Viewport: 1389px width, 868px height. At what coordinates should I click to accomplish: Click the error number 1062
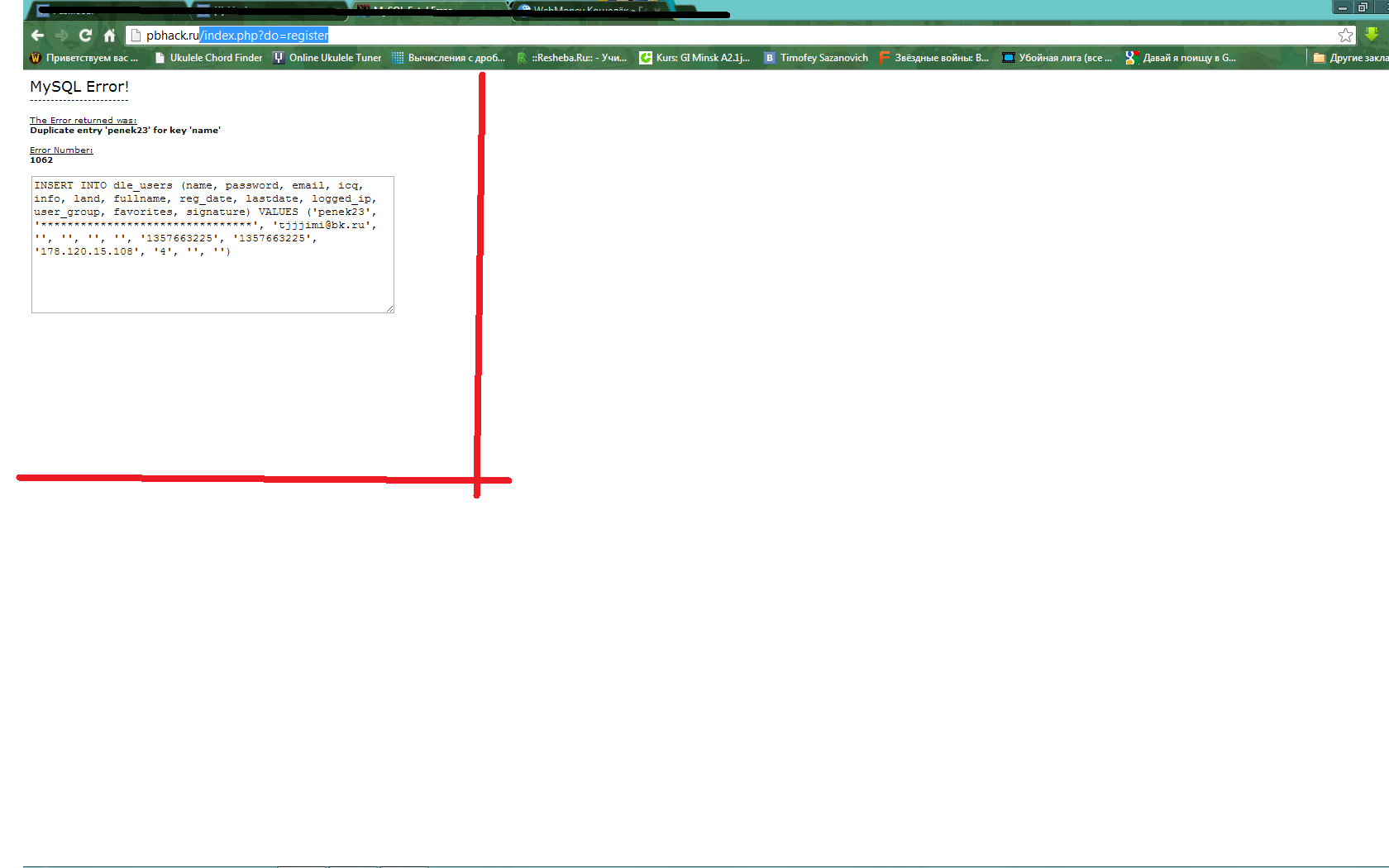click(41, 160)
